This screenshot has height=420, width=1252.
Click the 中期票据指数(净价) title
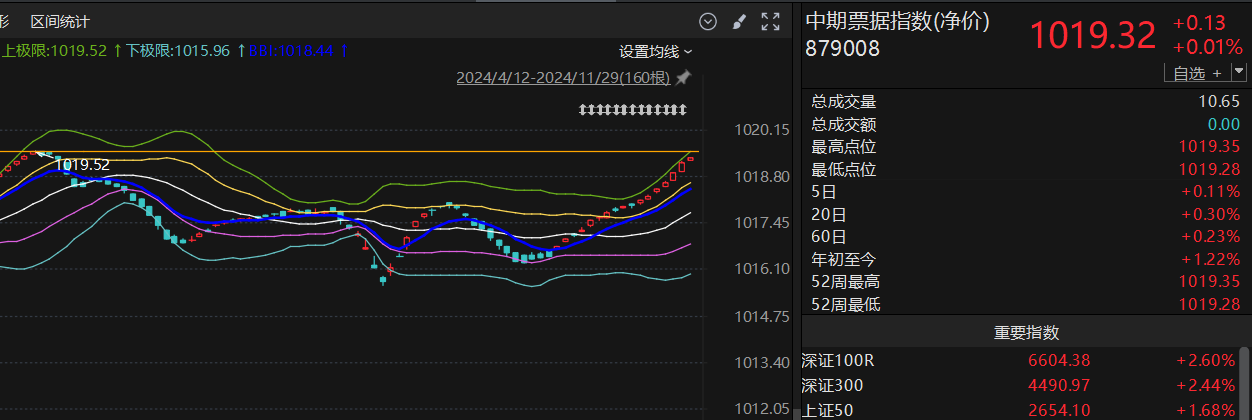tap(897, 22)
